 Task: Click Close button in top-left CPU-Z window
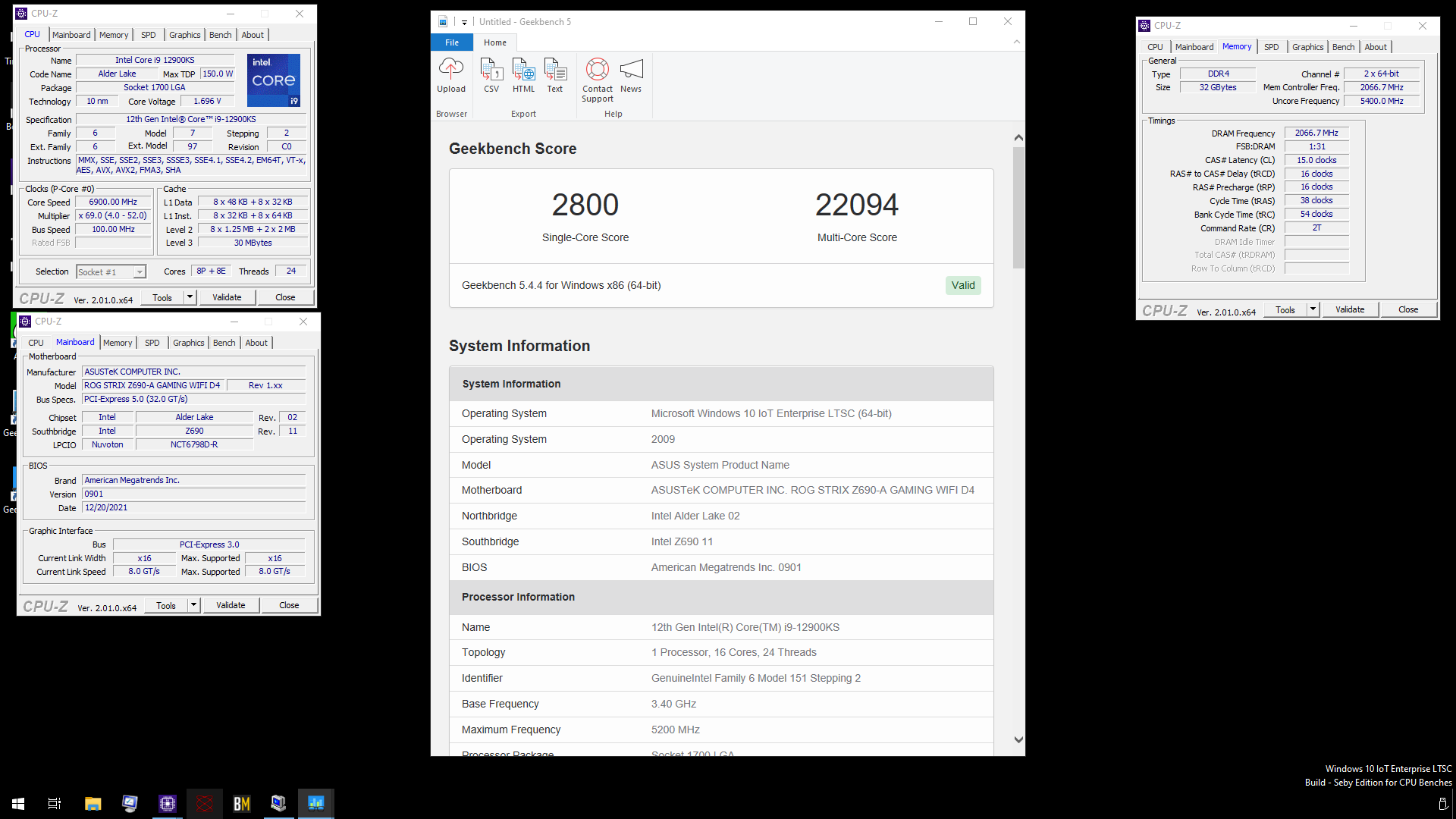tap(285, 297)
